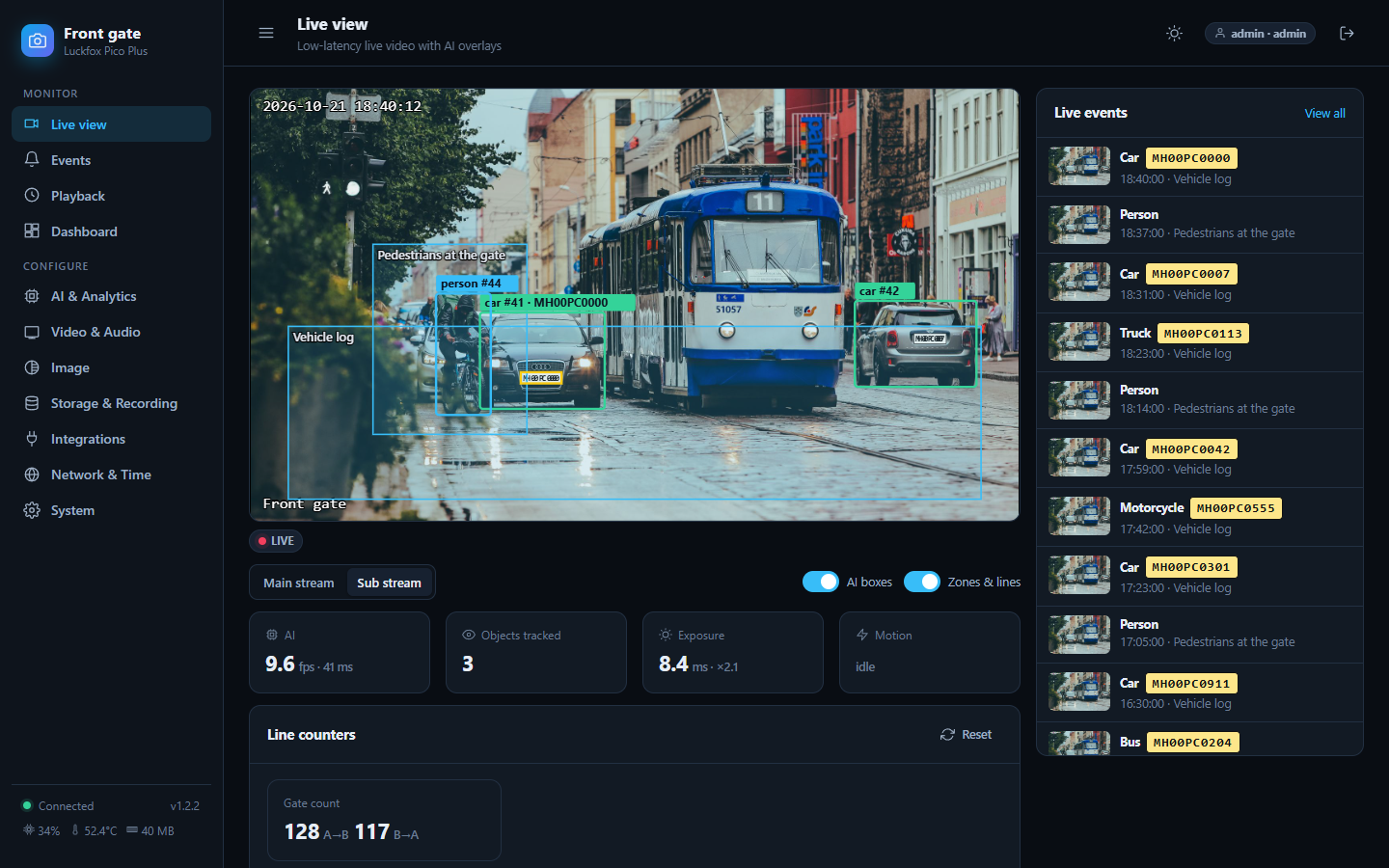Image resolution: width=1389 pixels, height=868 pixels.
Task: Click the MH00PC0007 license plate tag
Action: (x=1191, y=274)
